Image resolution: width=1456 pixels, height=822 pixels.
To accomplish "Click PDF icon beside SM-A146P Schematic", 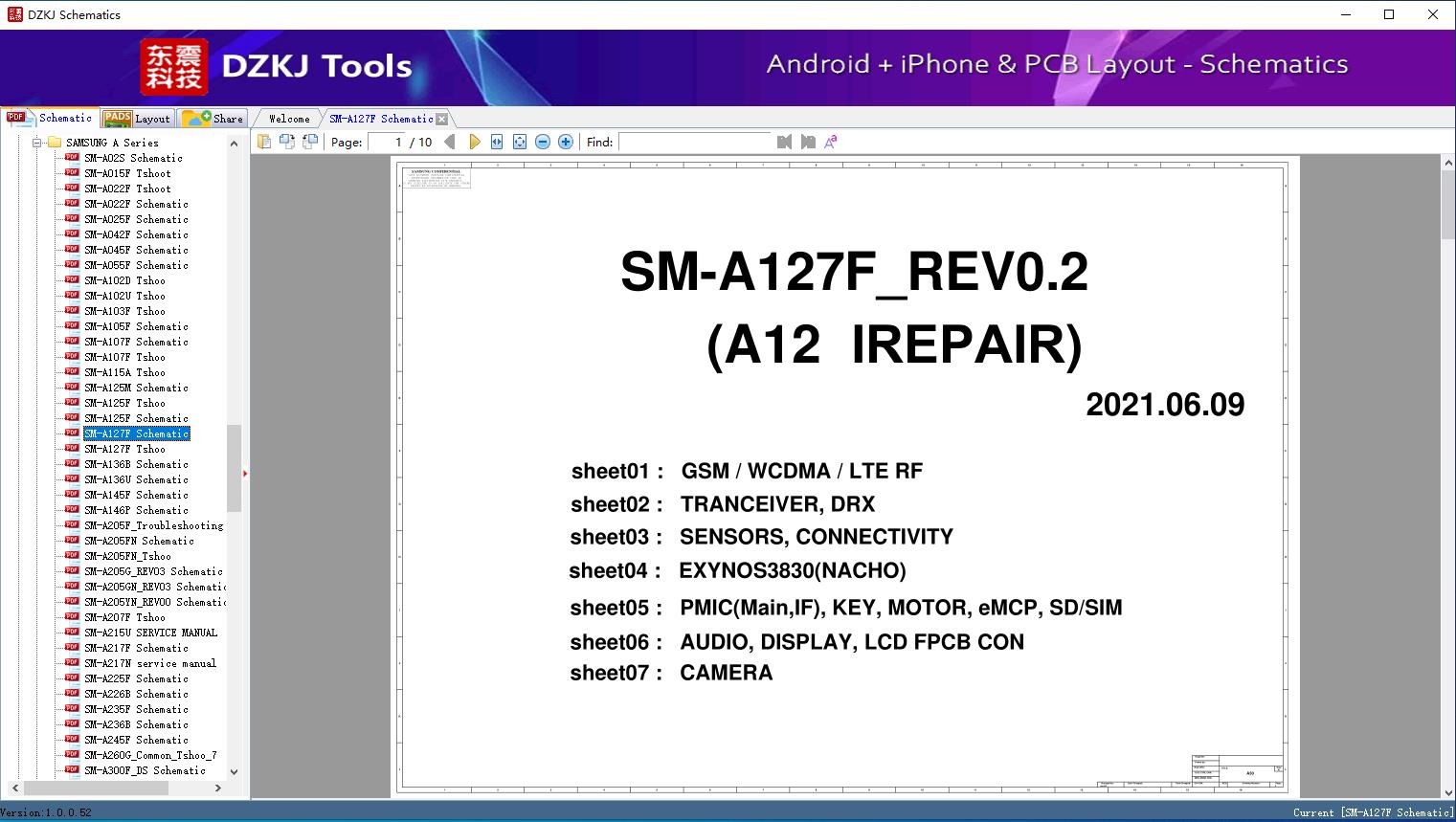I will click(72, 510).
